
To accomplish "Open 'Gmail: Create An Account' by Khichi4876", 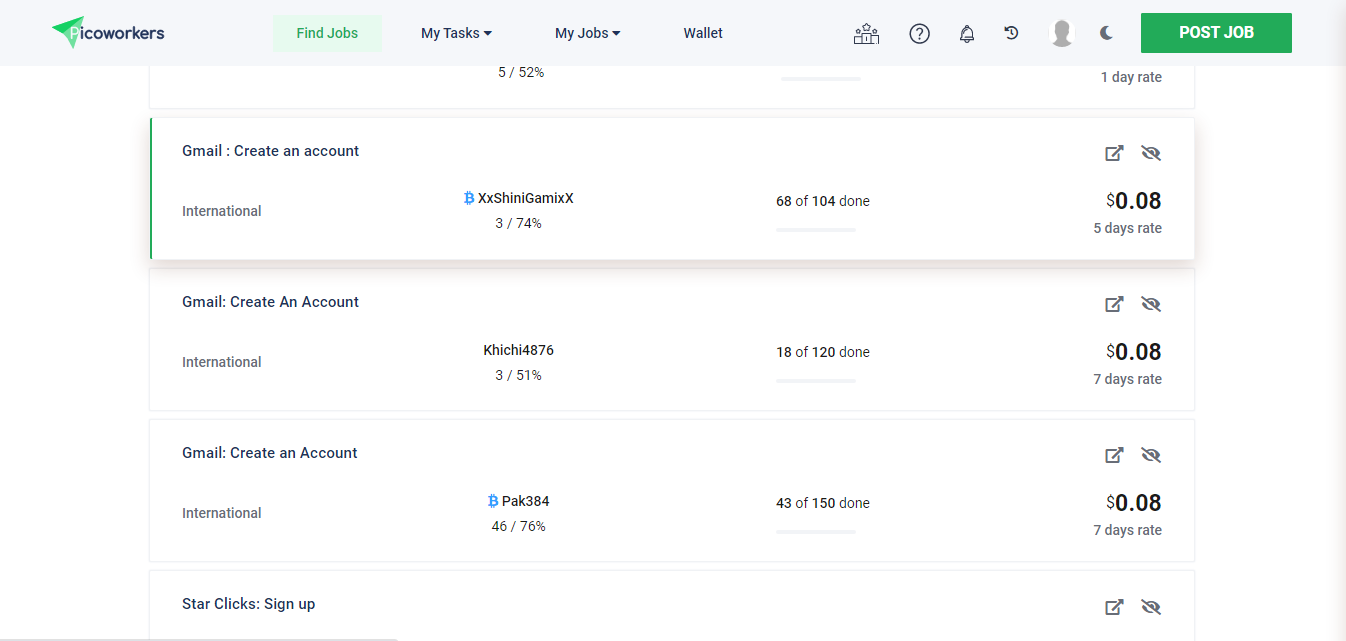I will (x=270, y=302).
